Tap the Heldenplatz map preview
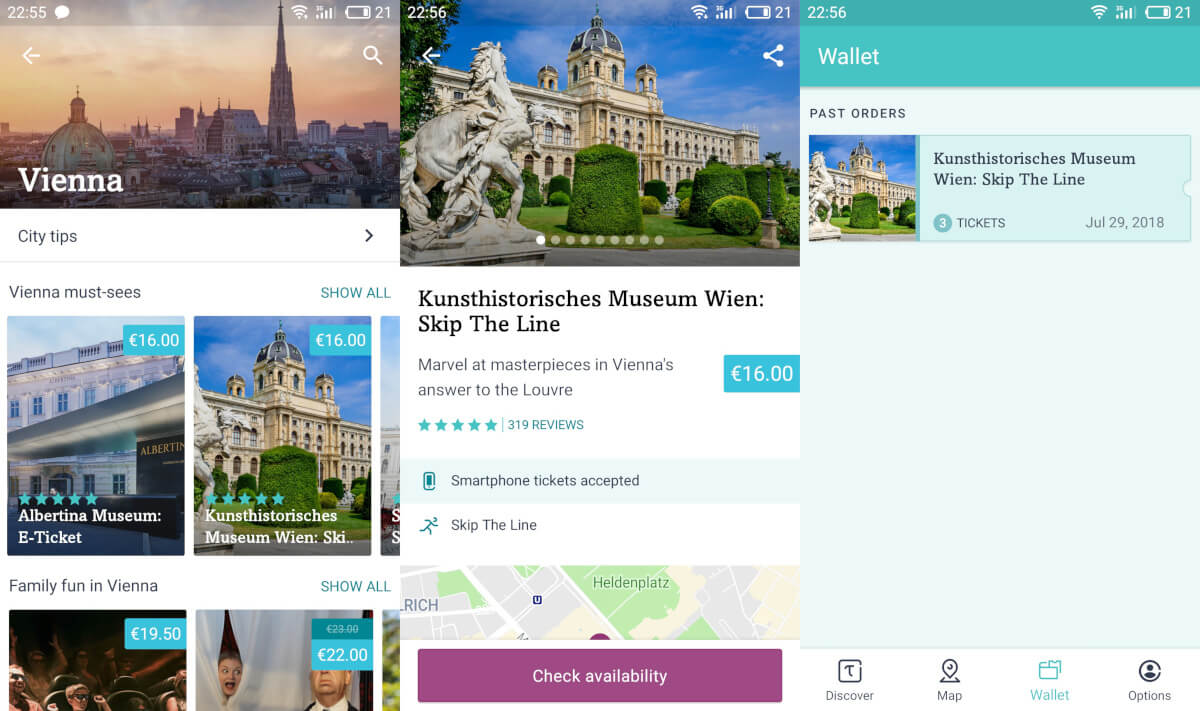This screenshot has width=1200, height=711. tap(600, 603)
